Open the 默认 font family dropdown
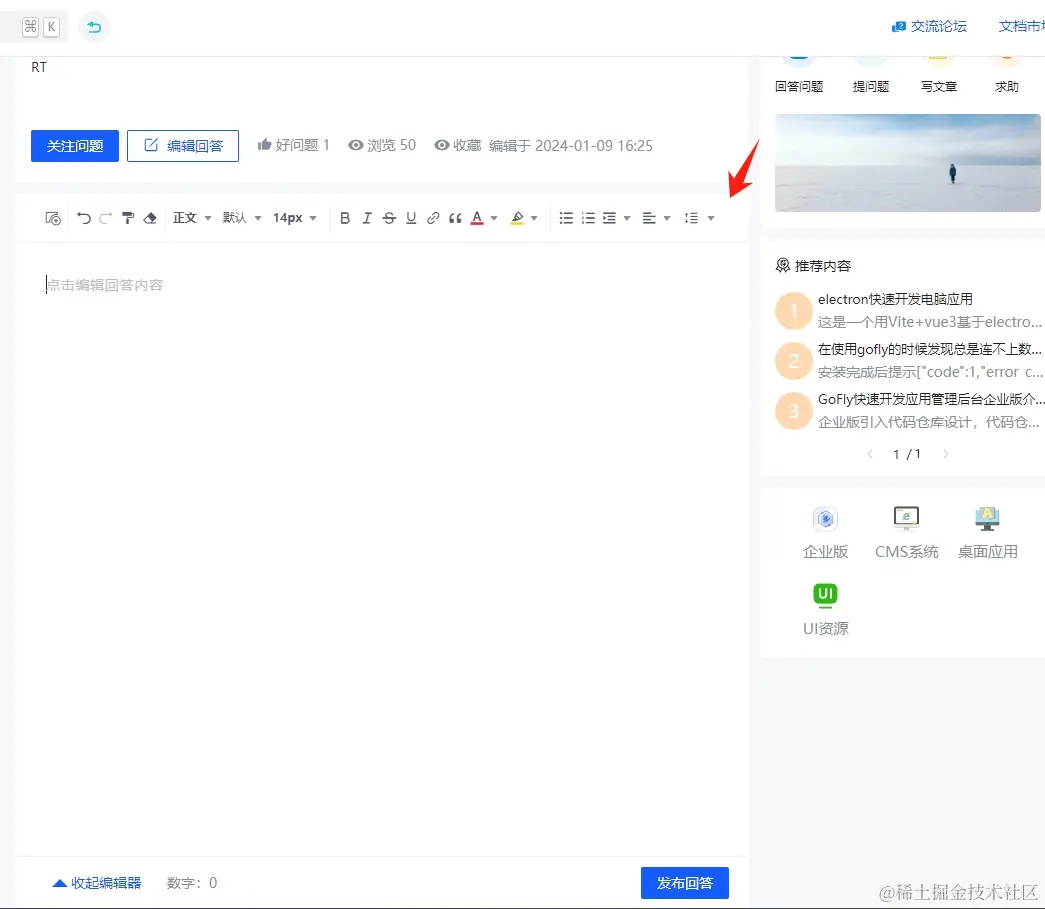The image size is (1045, 909). tap(242, 218)
